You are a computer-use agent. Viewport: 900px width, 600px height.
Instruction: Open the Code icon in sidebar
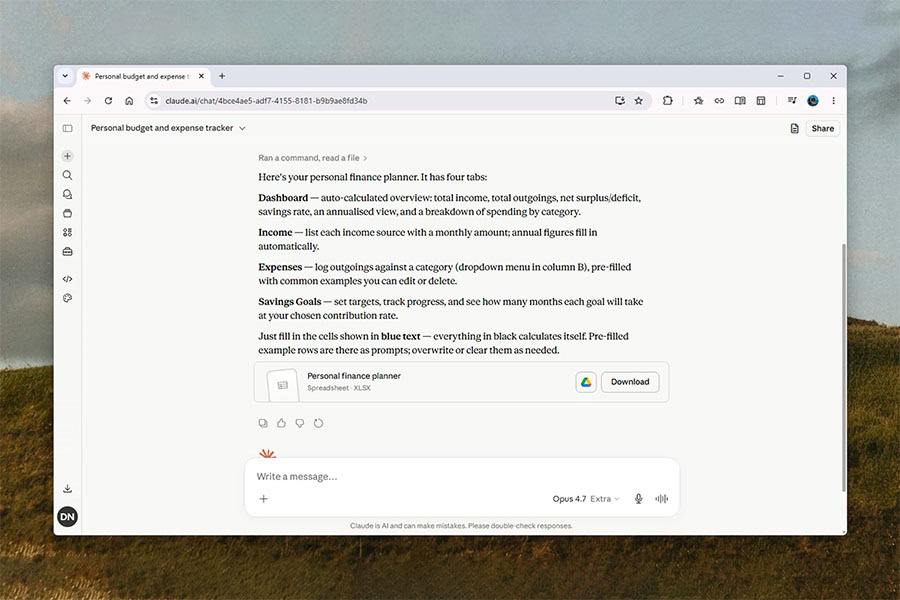click(x=67, y=279)
